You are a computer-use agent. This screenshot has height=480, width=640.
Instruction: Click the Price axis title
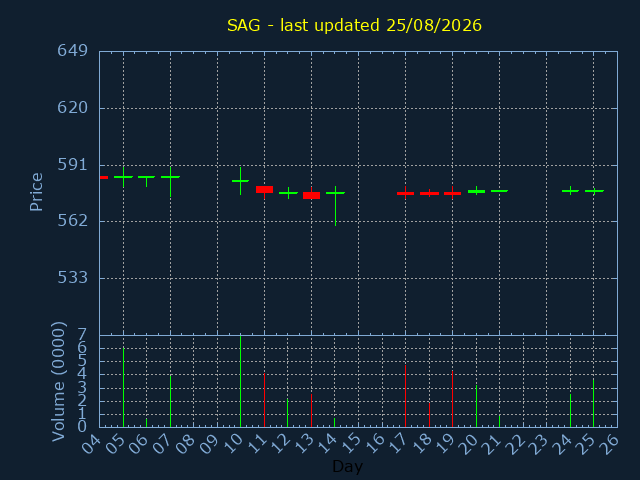pos(36,192)
